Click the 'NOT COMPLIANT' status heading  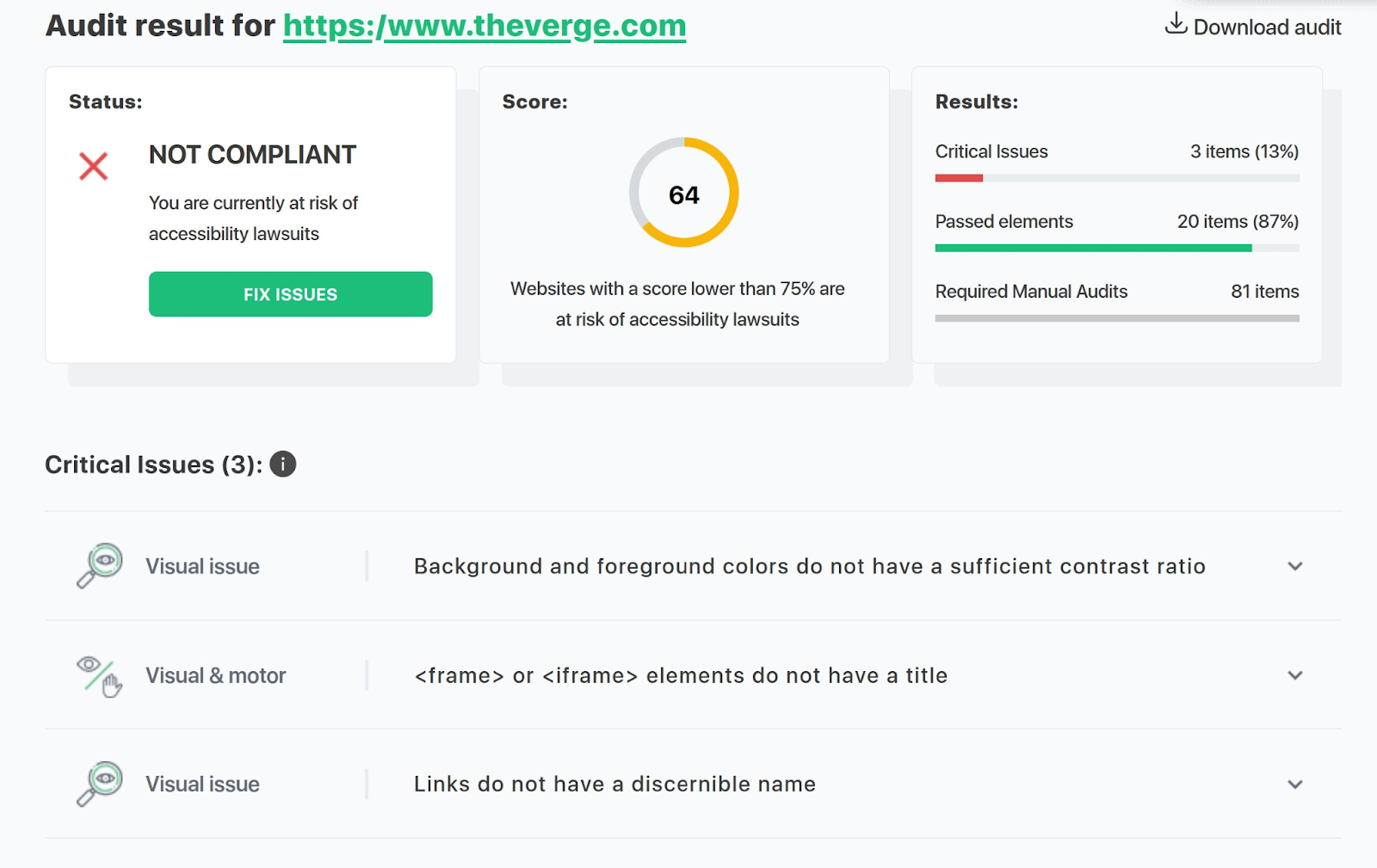pyautogui.click(x=252, y=155)
